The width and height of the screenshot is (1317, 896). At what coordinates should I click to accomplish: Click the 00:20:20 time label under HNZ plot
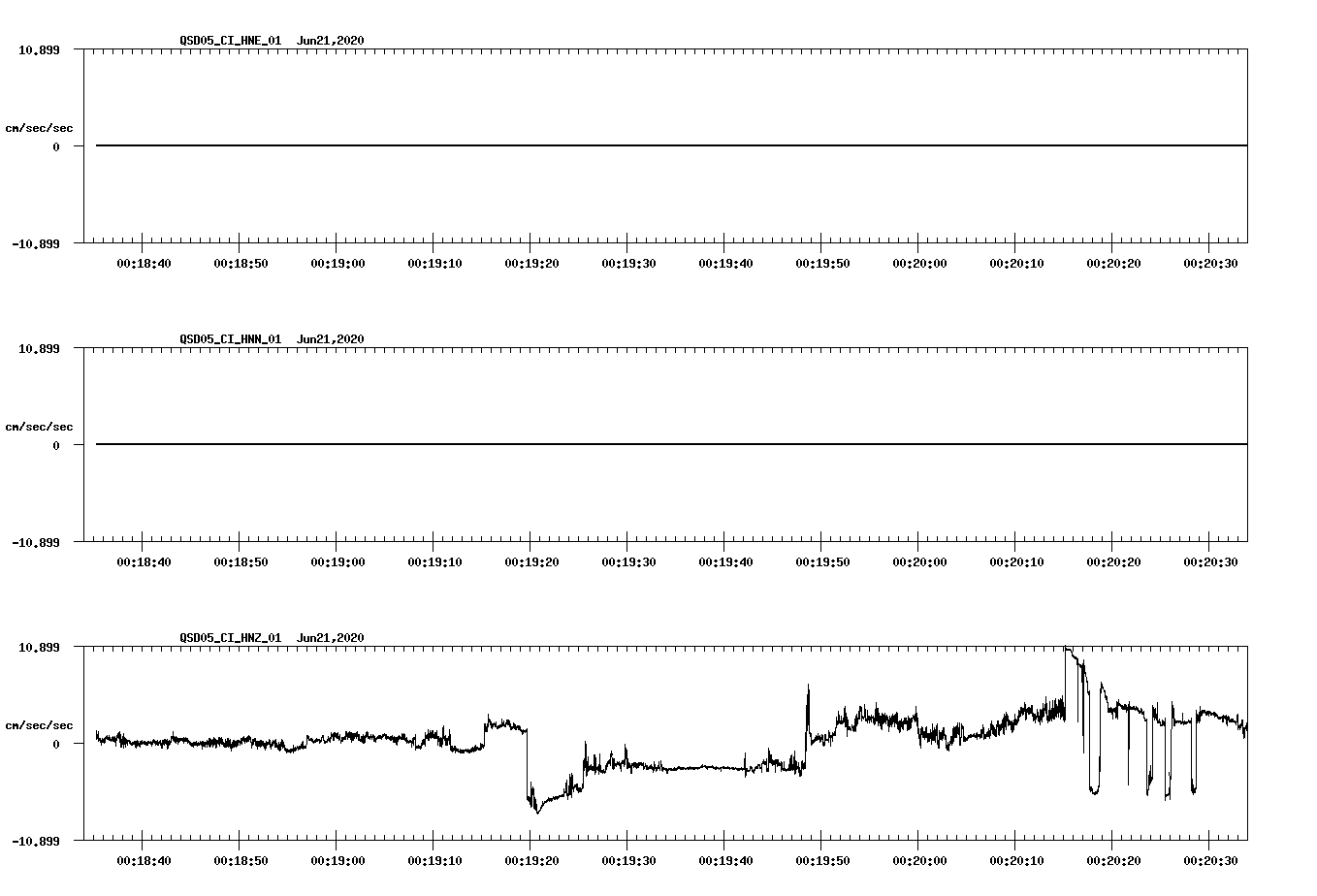(1113, 861)
